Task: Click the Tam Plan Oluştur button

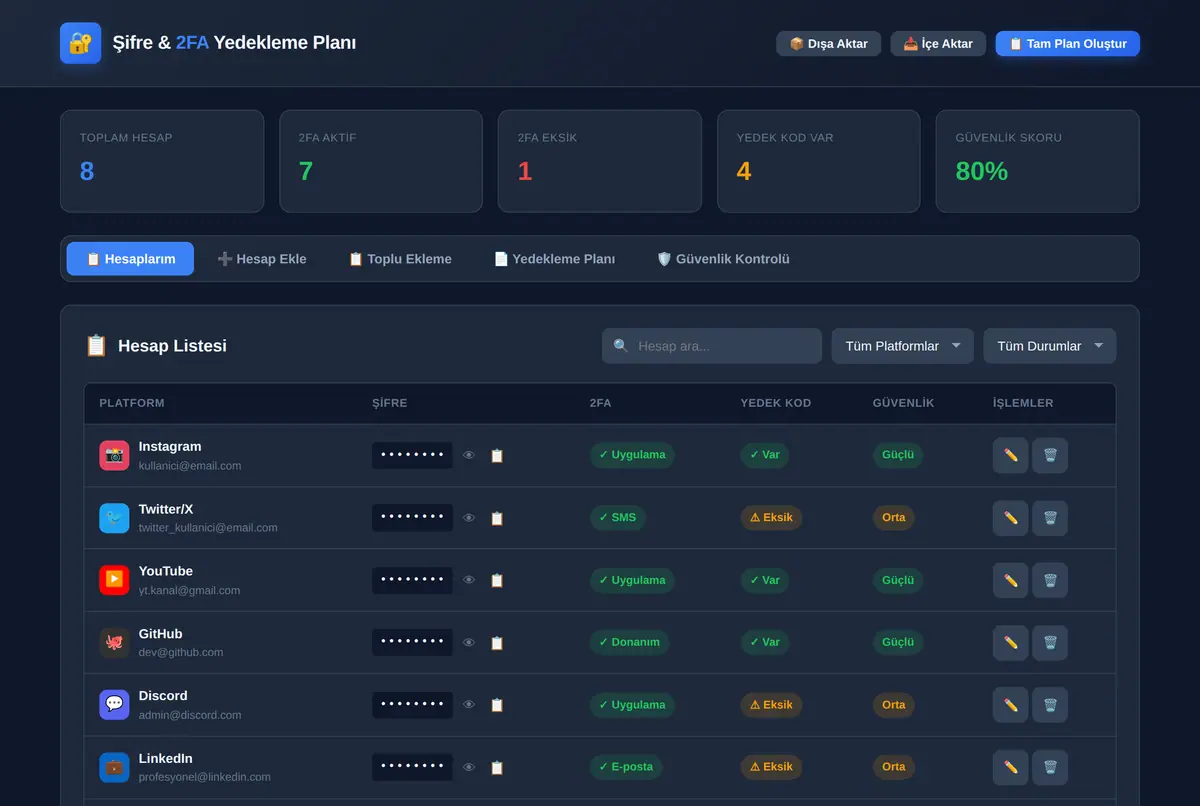Action: pos(1067,43)
